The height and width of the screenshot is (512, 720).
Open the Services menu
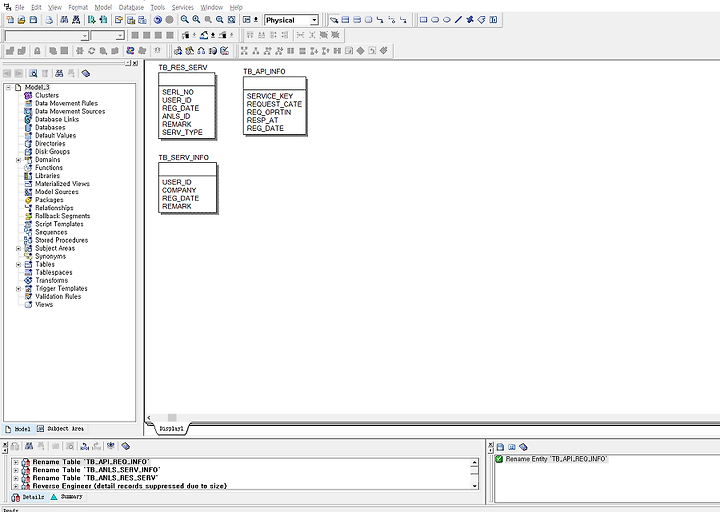[183, 7]
